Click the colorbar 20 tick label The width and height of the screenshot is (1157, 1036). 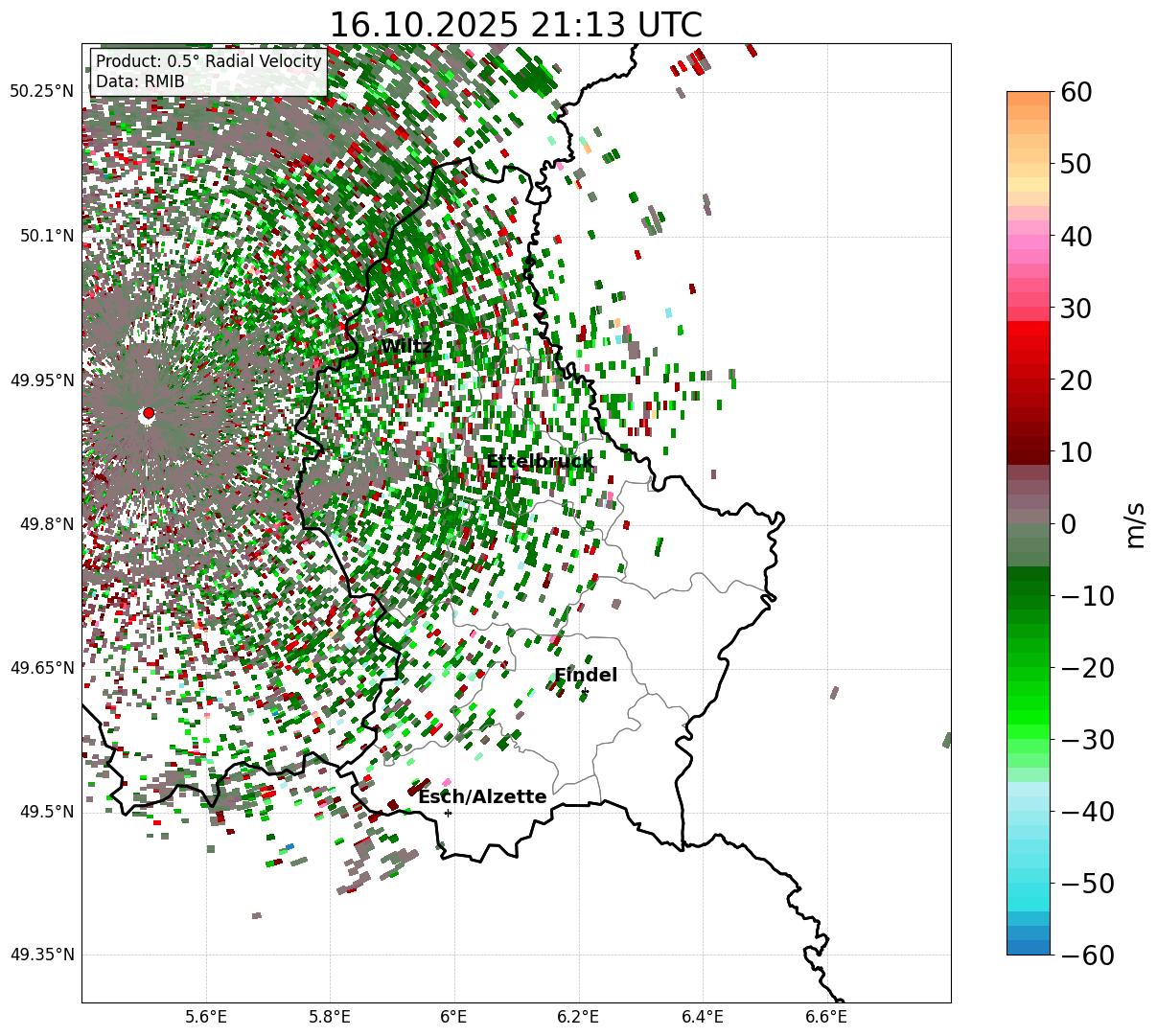[1076, 380]
